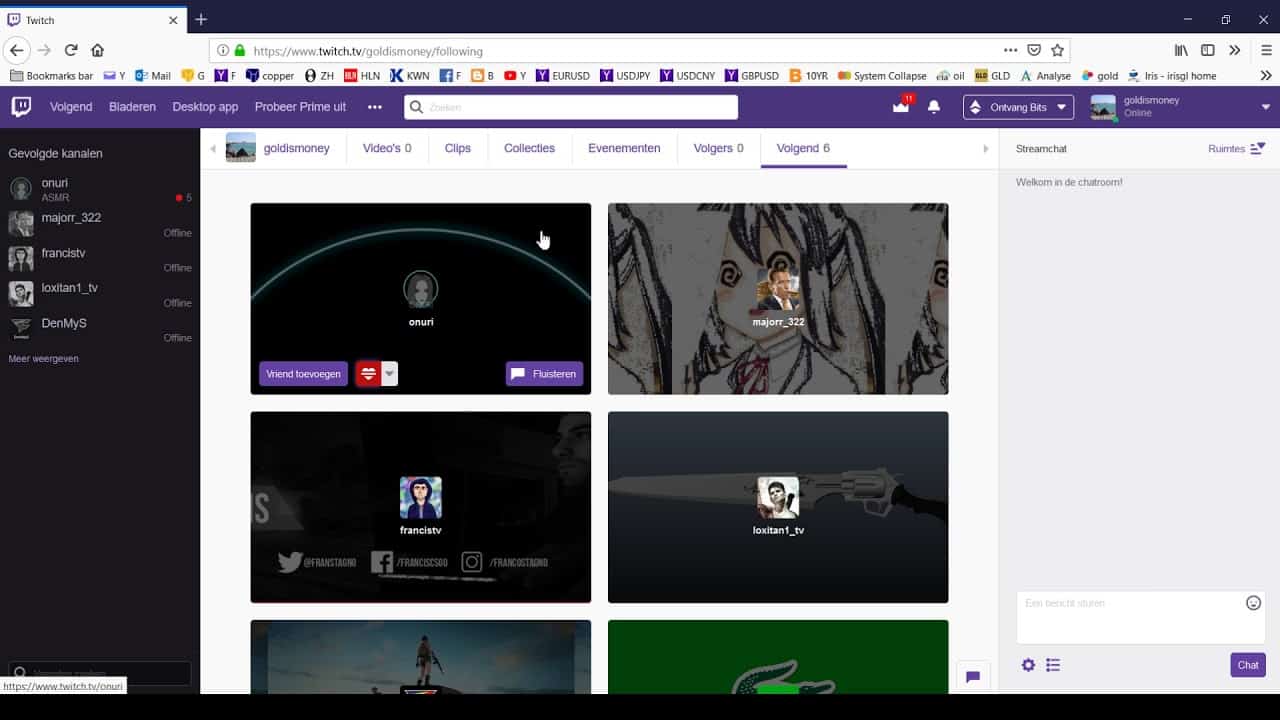Click the Fluisteren whisper button on onuri
Image resolution: width=1280 pixels, height=720 pixels.
[x=544, y=374]
